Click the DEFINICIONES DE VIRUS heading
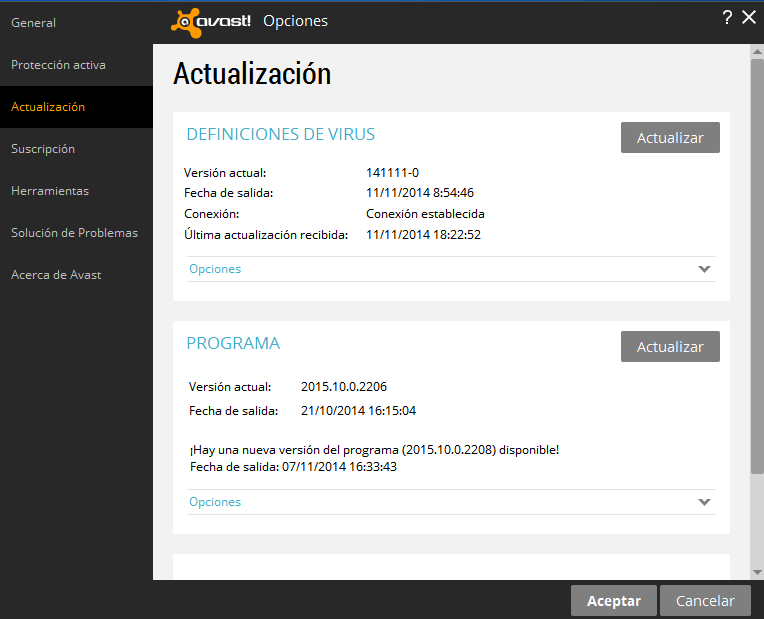 tap(281, 134)
